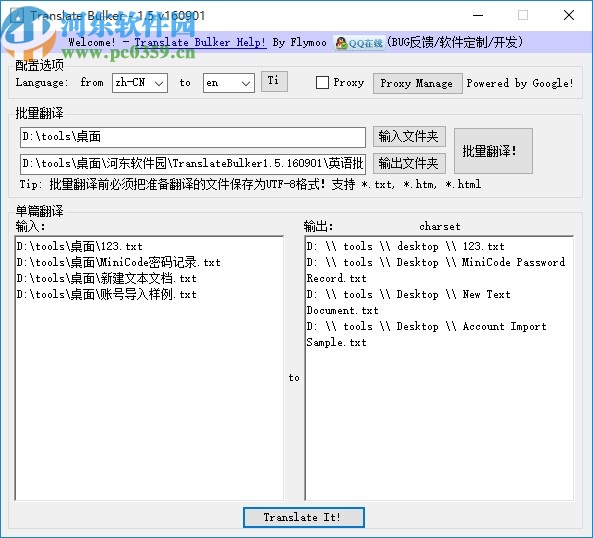Click inside the 输入 text area
This screenshot has width=593, height=538.
click(x=149, y=368)
